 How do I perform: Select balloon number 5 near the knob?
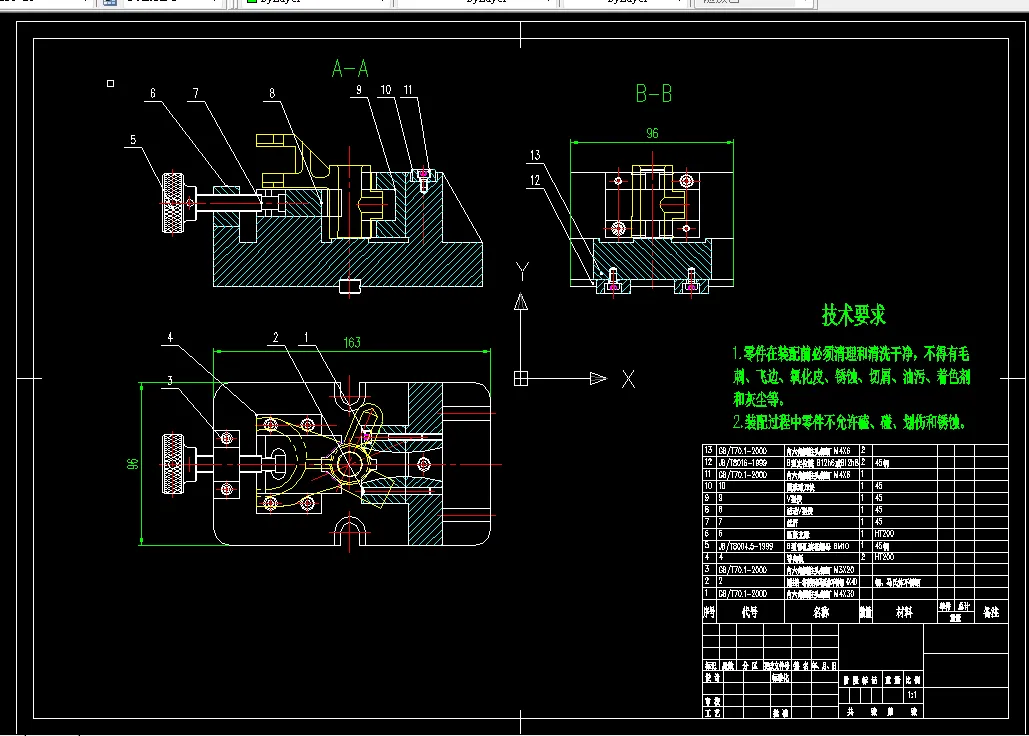133,140
